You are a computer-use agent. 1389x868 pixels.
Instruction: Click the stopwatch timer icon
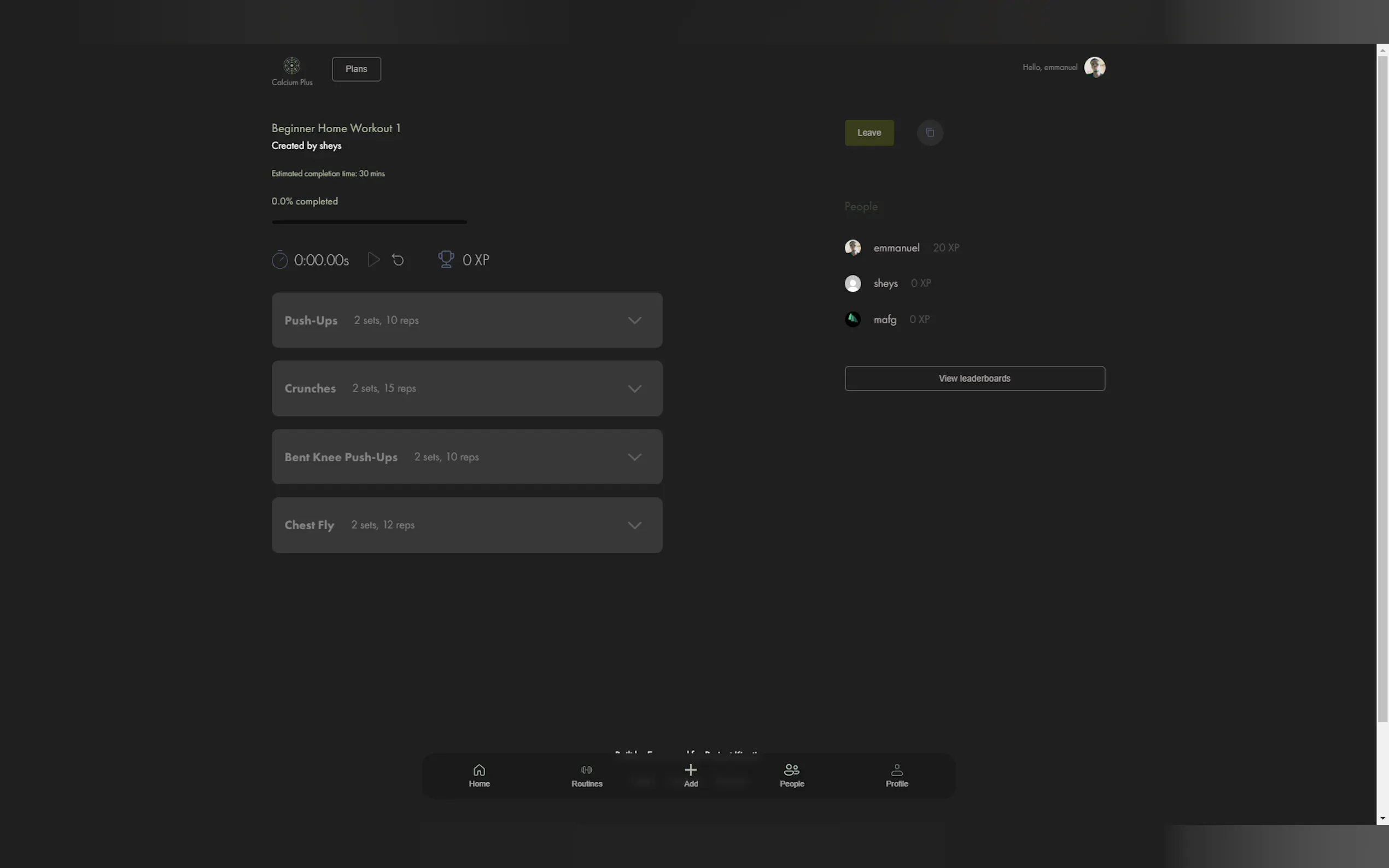click(x=279, y=260)
